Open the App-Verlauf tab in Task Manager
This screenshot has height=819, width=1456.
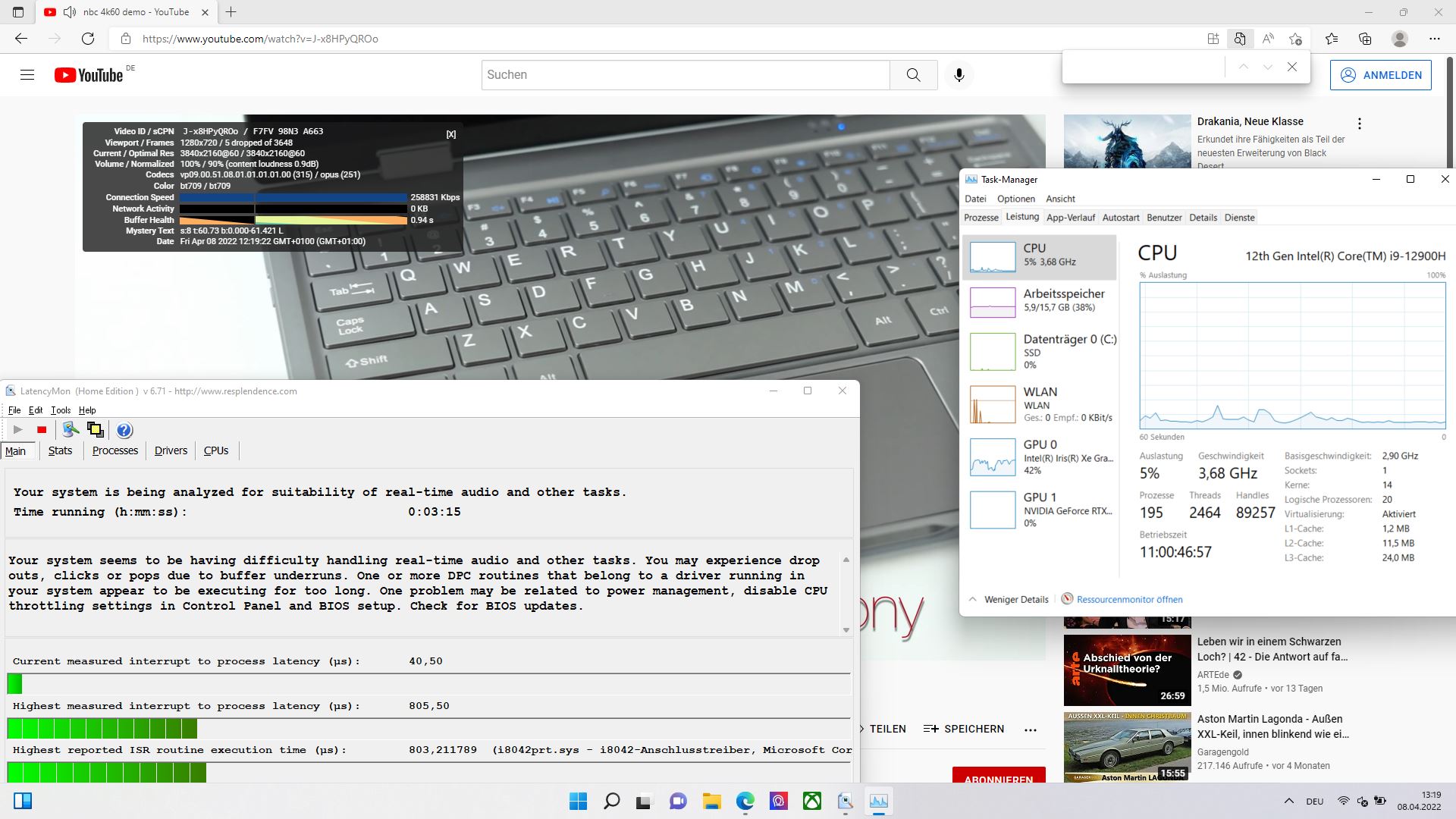coord(1070,218)
